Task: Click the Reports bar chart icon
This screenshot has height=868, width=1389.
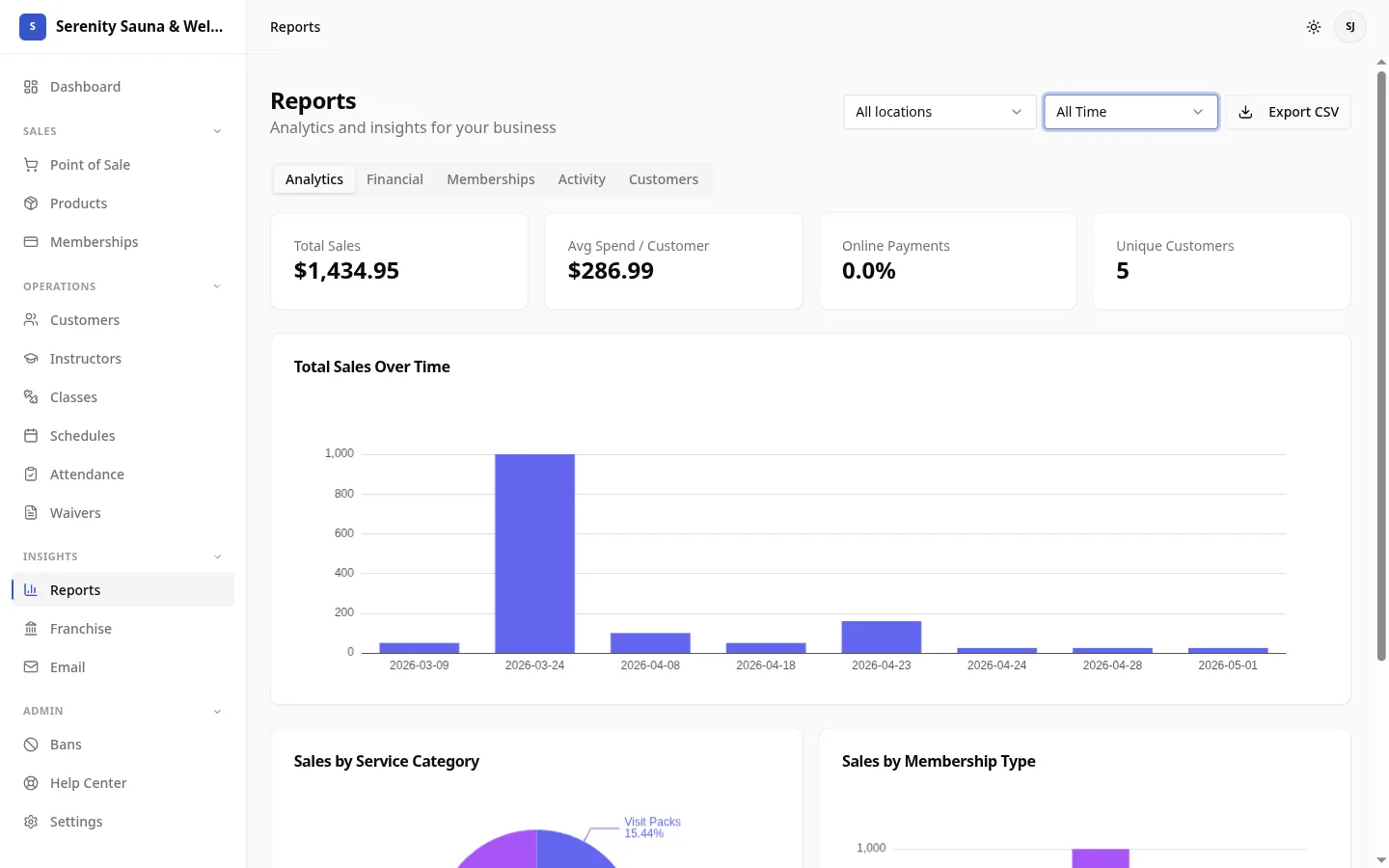Action: tap(31, 590)
